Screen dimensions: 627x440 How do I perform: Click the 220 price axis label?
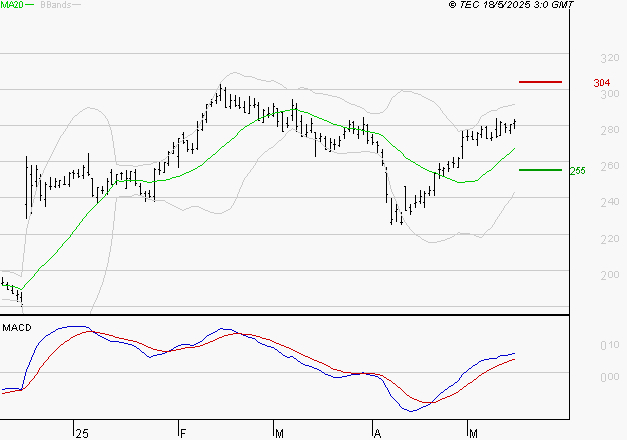coord(609,239)
